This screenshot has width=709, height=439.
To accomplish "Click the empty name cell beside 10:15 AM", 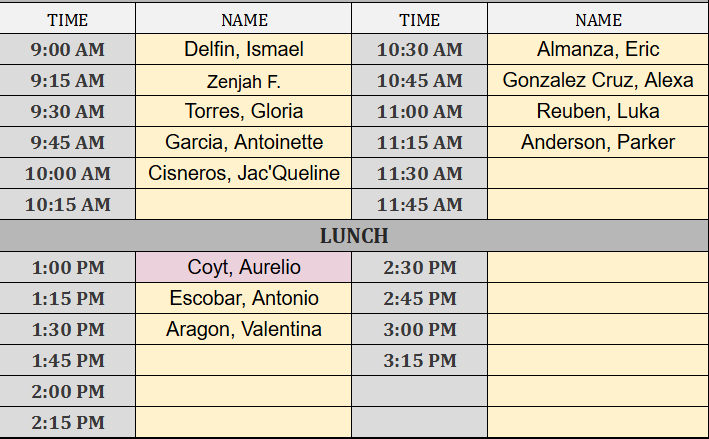I will 244,204.
